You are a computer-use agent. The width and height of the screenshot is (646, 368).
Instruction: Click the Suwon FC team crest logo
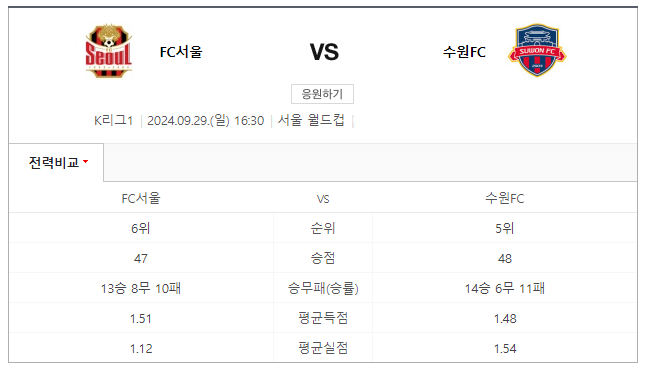tap(537, 50)
